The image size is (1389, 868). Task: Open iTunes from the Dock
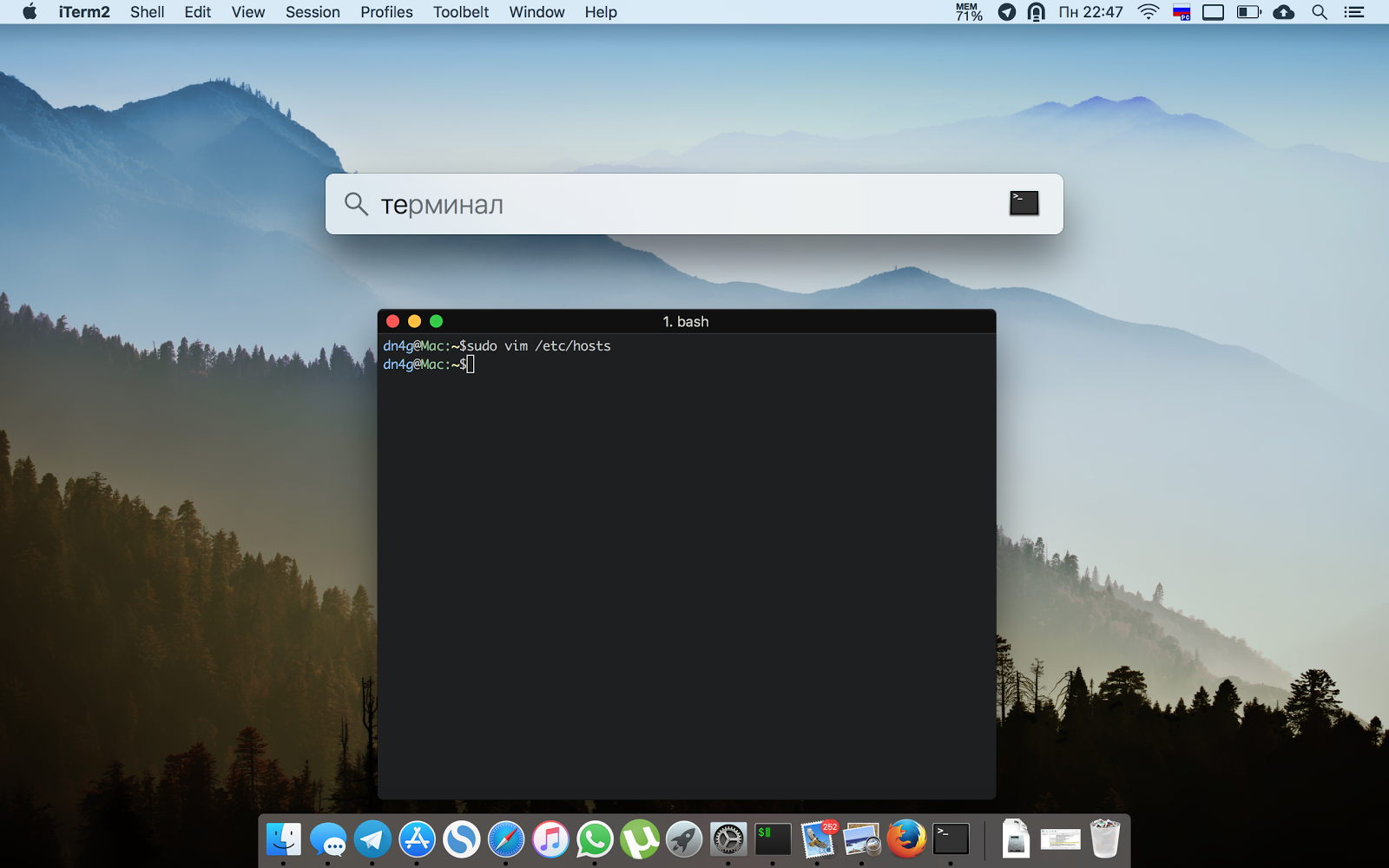point(550,839)
